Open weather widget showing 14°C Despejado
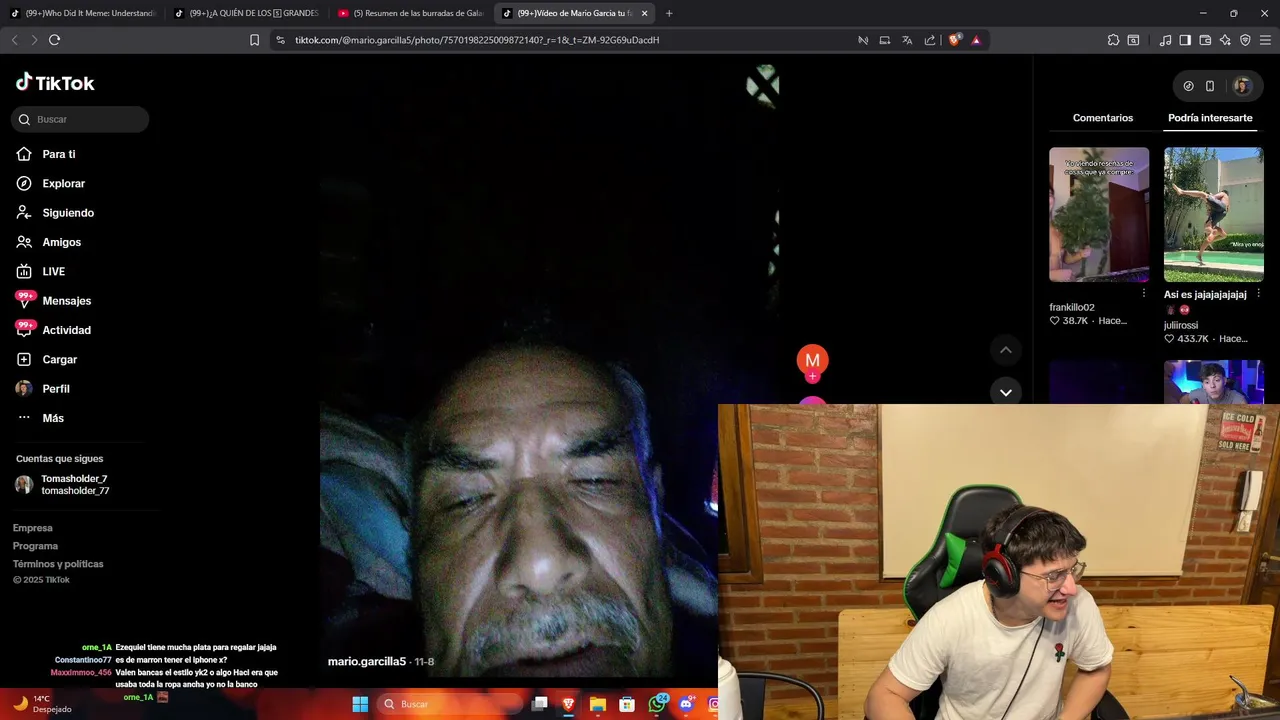Screen dimensions: 1280x720 point(42,704)
